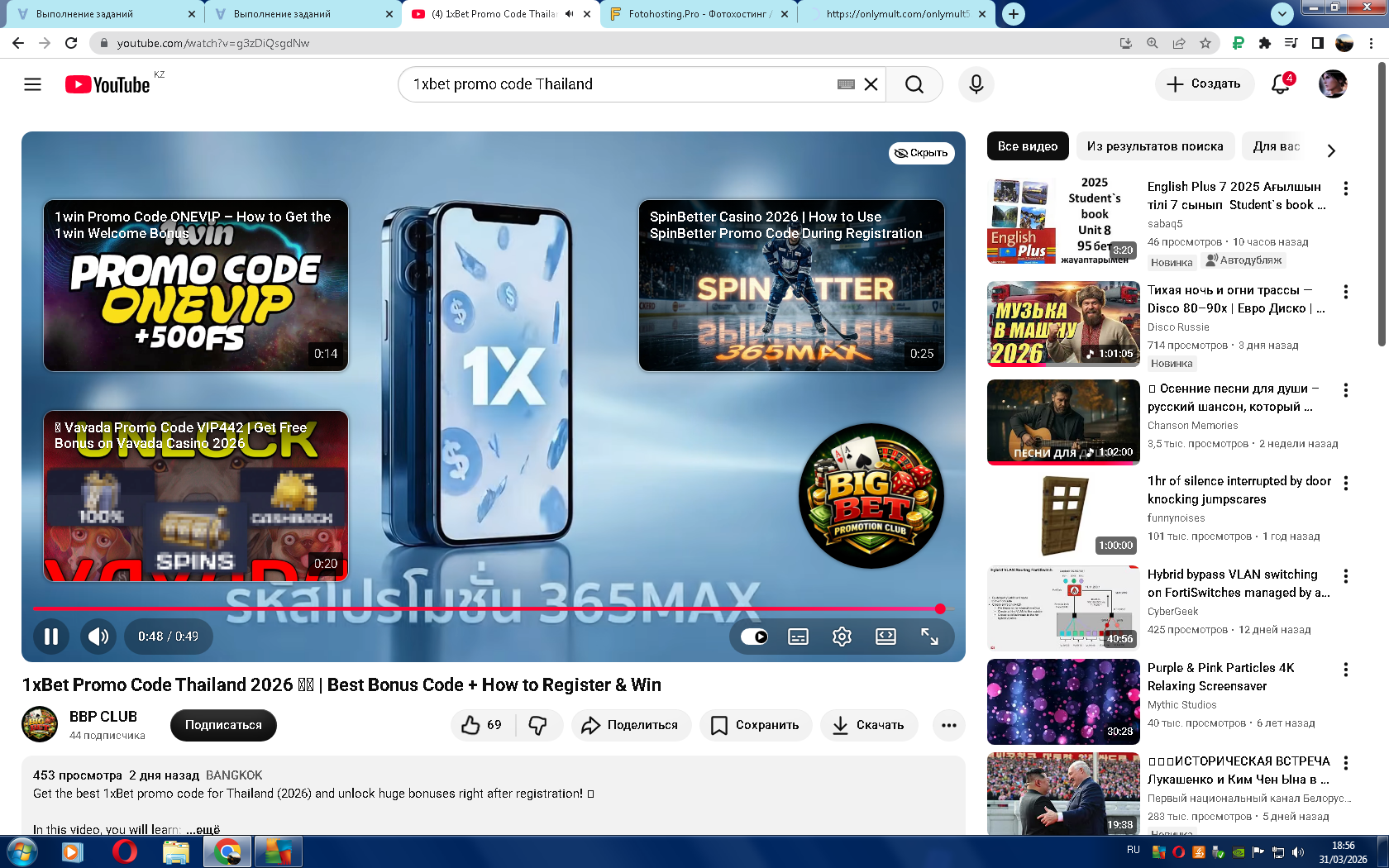Viewport: 1389px width, 868px height.
Task: Reload the page
Action: 71,43
